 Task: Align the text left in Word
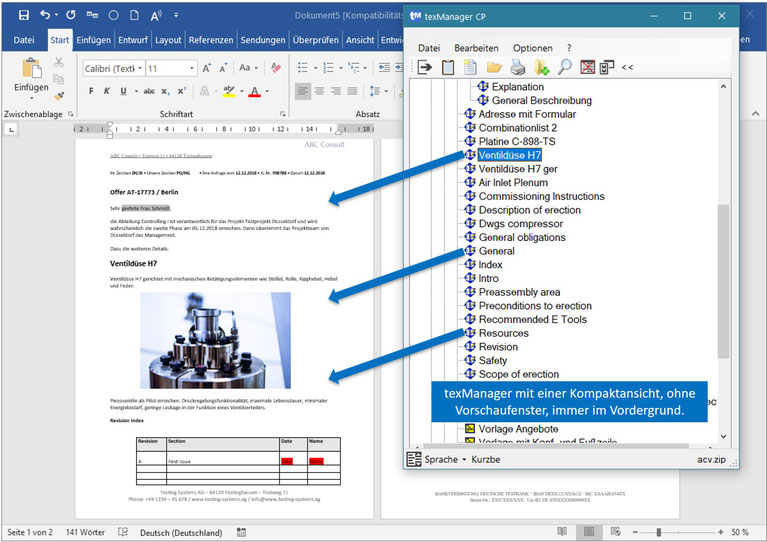[x=303, y=91]
